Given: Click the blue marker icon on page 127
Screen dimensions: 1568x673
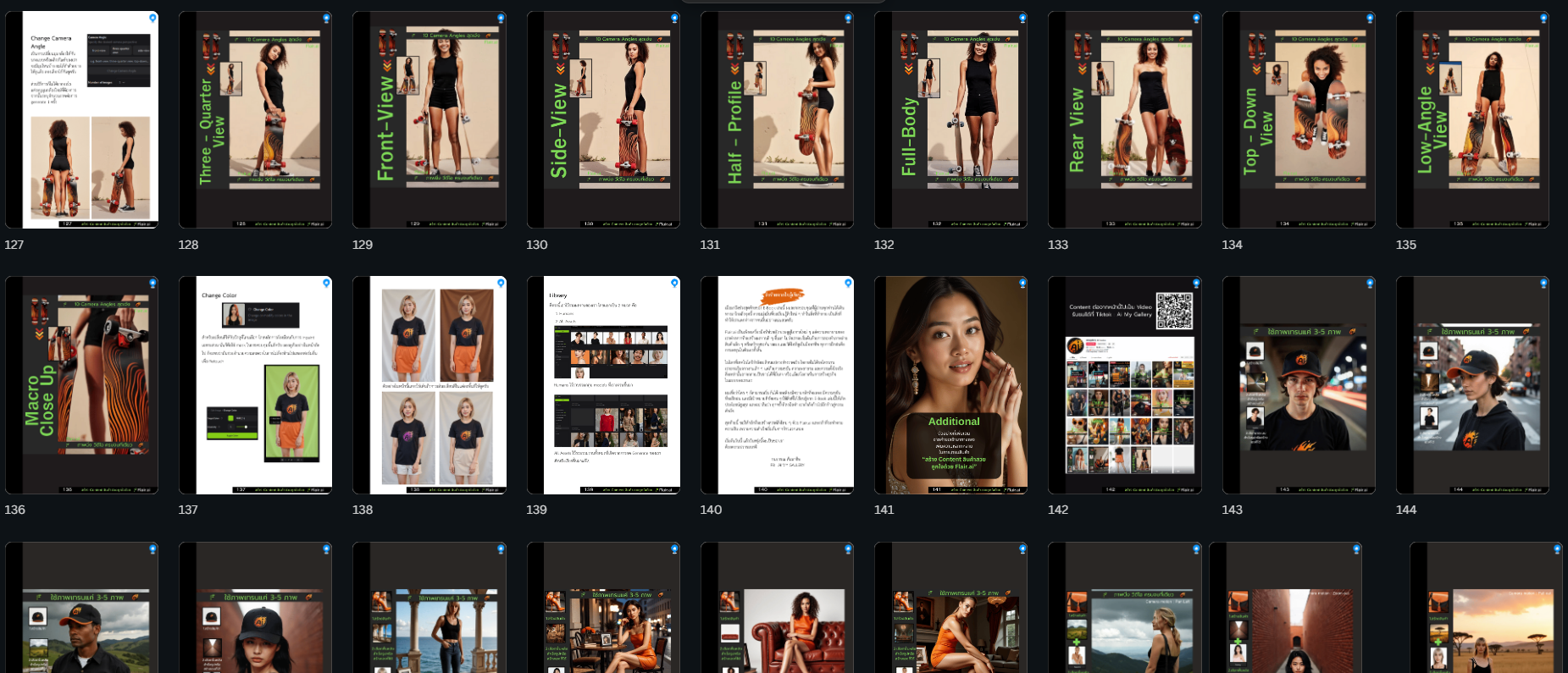Looking at the screenshot, I should pyautogui.click(x=152, y=18).
